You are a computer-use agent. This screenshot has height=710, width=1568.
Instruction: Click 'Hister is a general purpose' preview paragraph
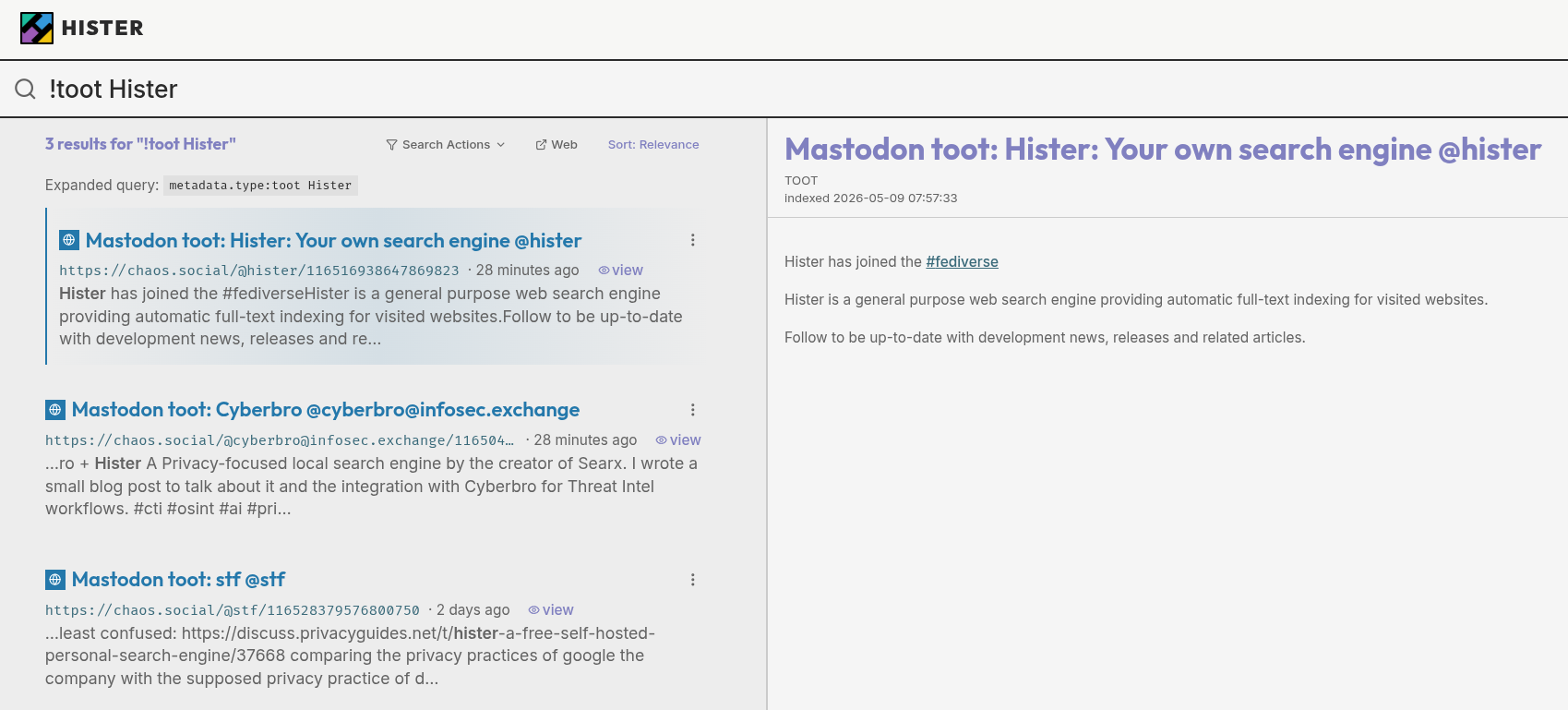1136,300
